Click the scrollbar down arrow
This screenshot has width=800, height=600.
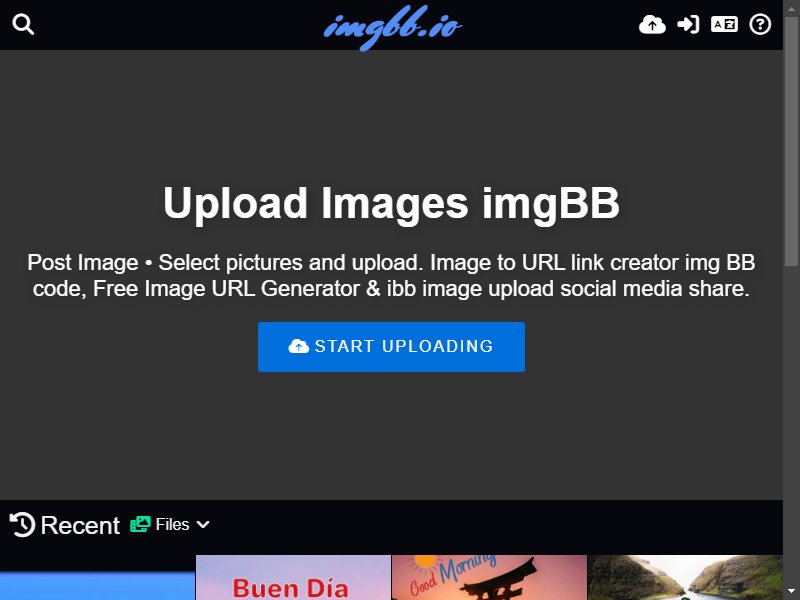pyautogui.click(x=791, y=593)
